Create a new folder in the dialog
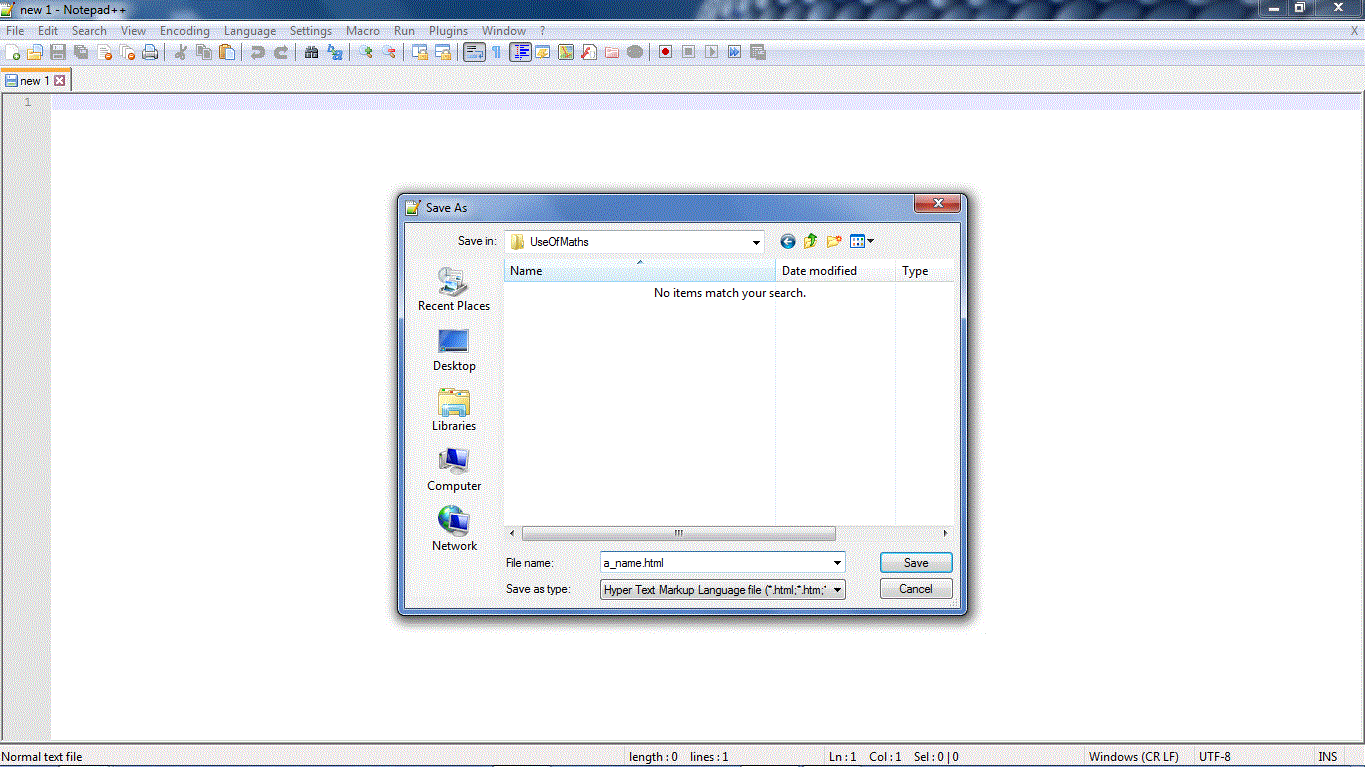This screenshot has height=769, width=1369. point(833,241)
